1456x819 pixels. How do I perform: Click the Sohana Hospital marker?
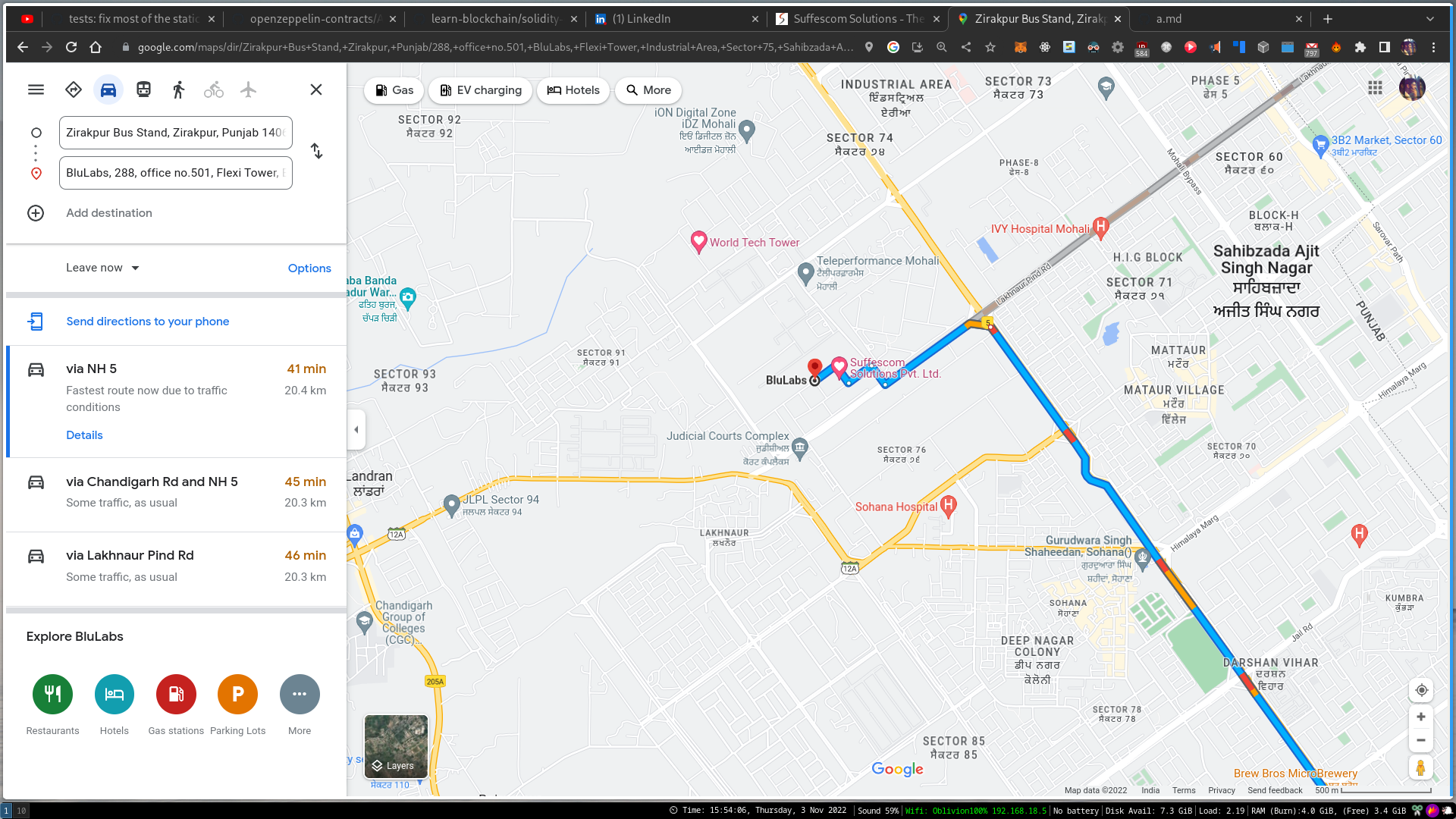coord(948,505)
